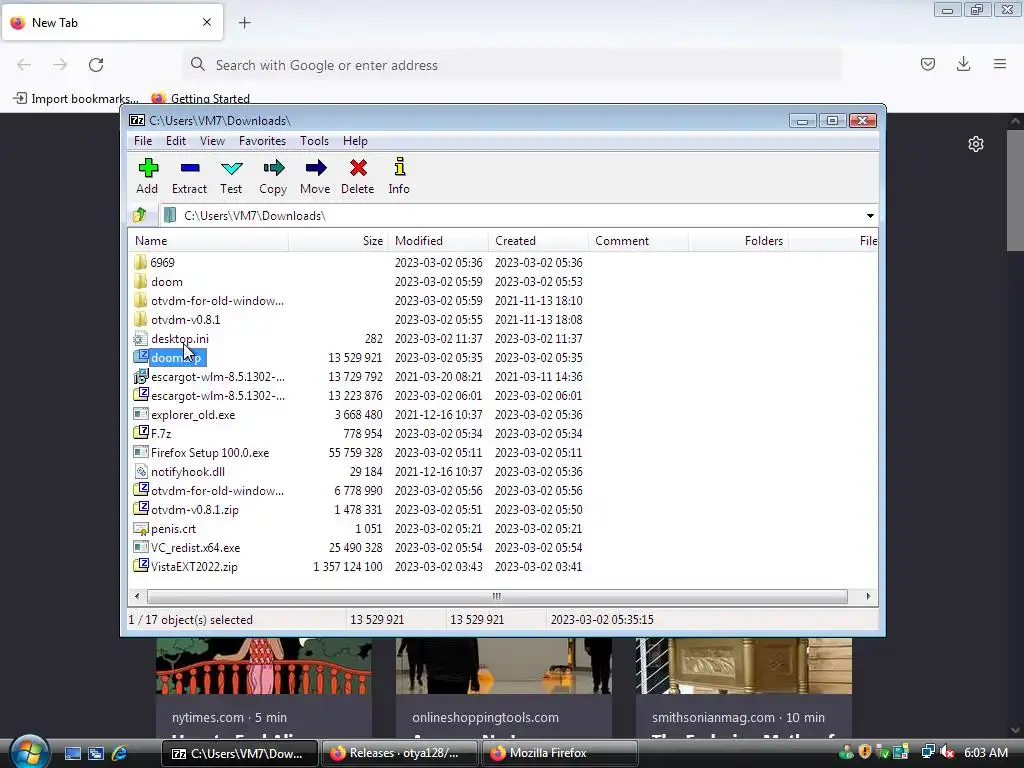Open the File menu in 7-Zip

pos(143,141)
